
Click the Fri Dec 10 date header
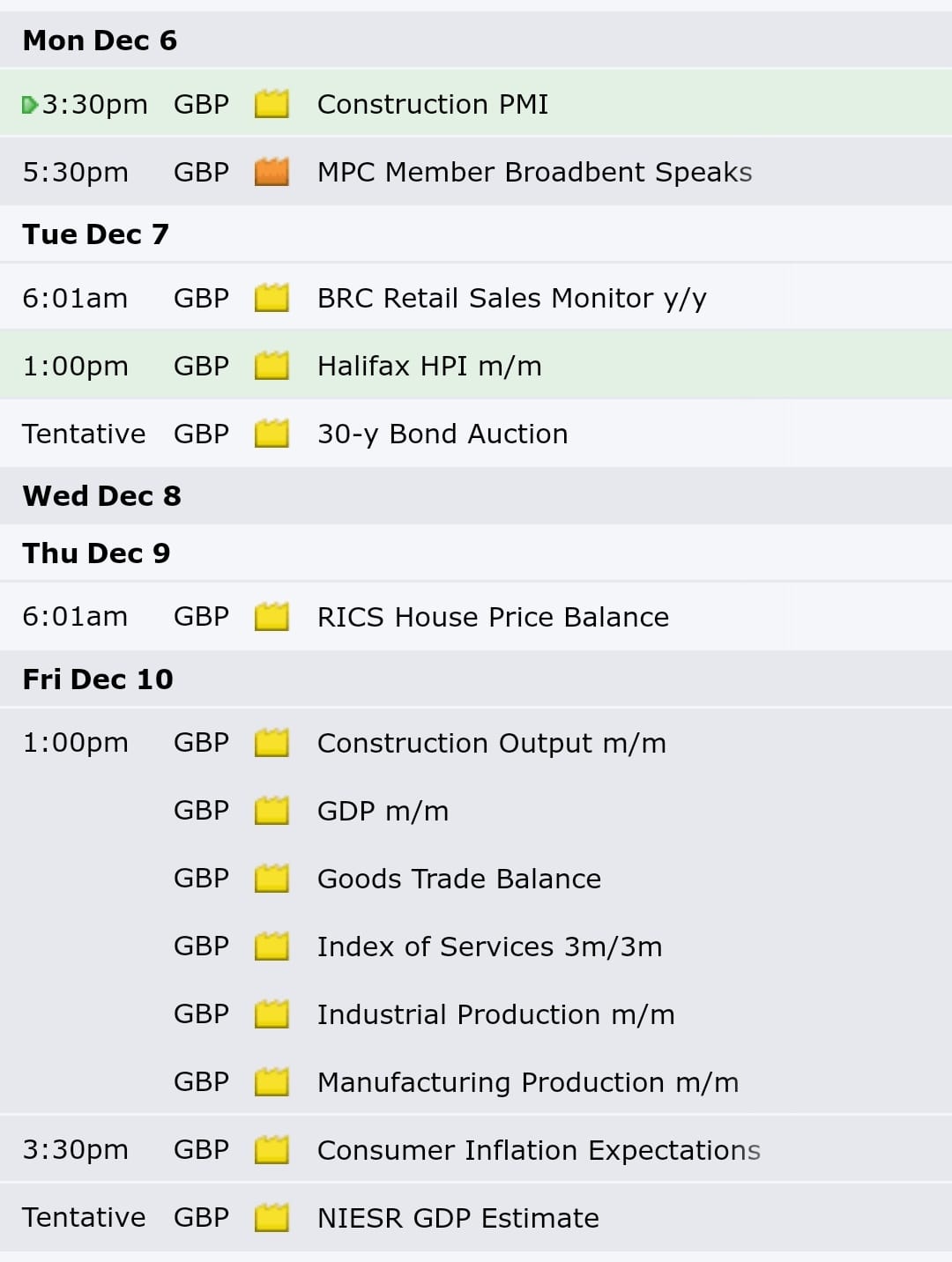[476, 679]
